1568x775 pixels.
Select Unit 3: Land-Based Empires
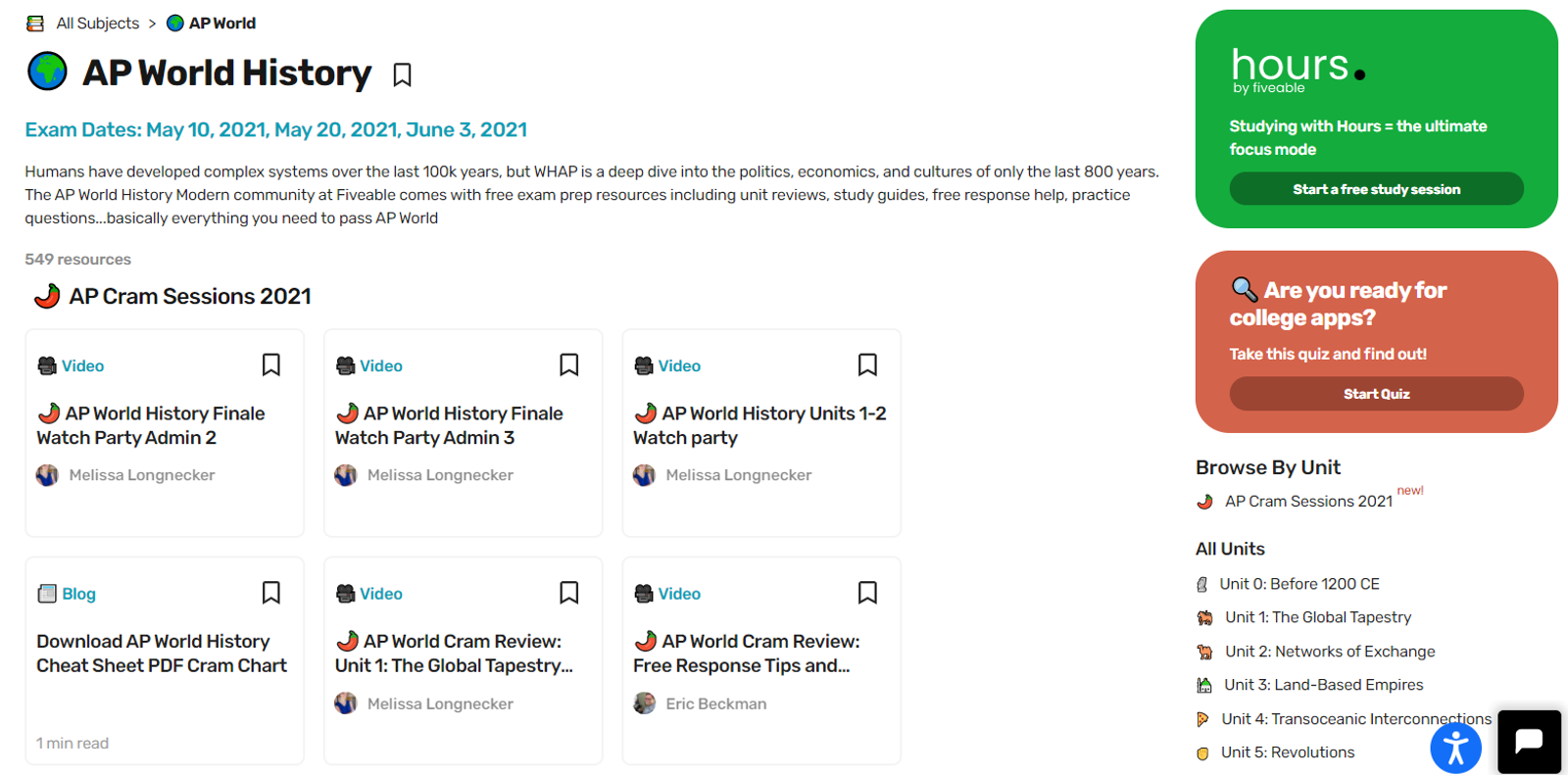click(1324, 685)
